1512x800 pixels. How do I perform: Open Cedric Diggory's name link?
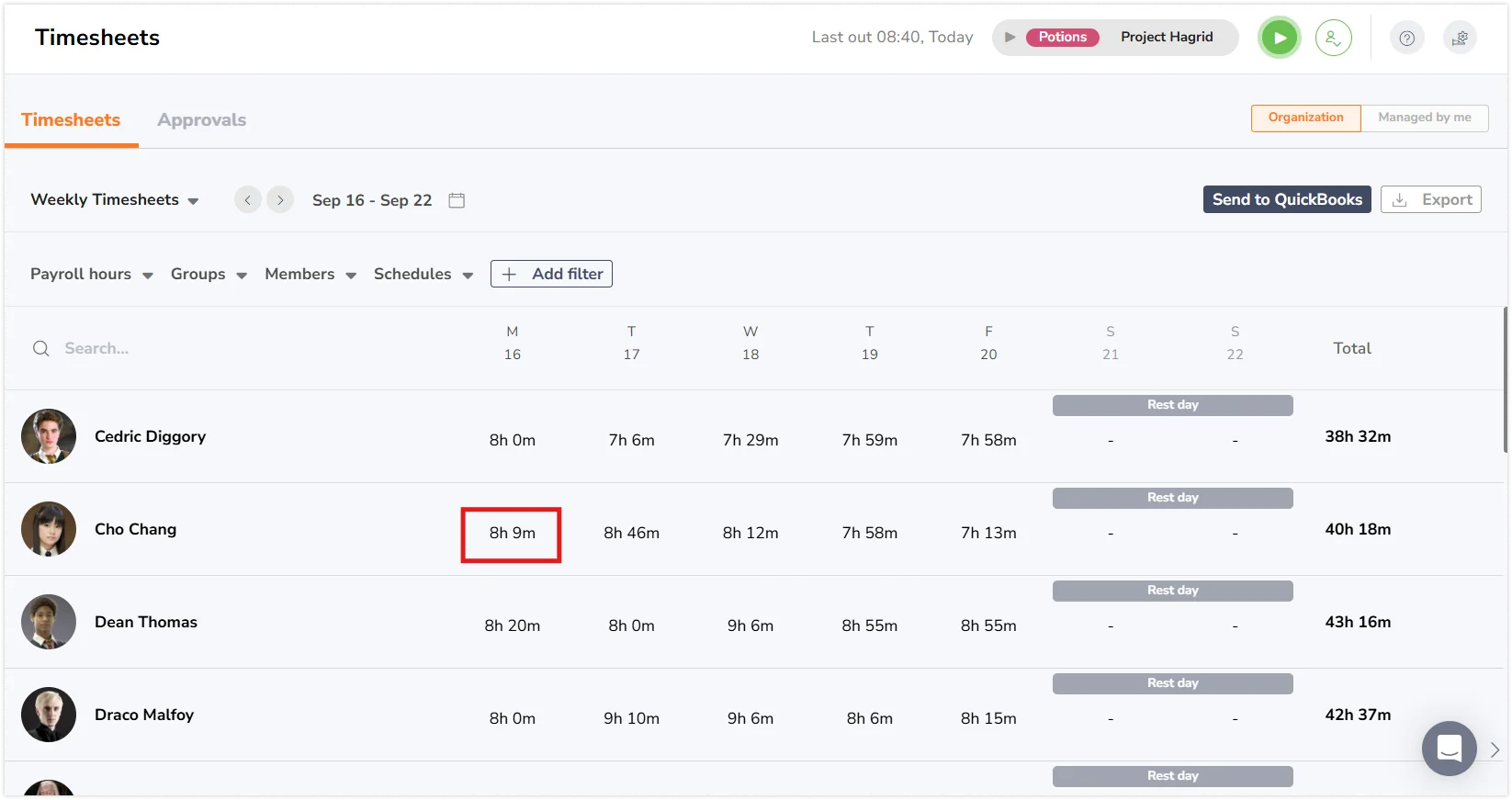point(150,436)
